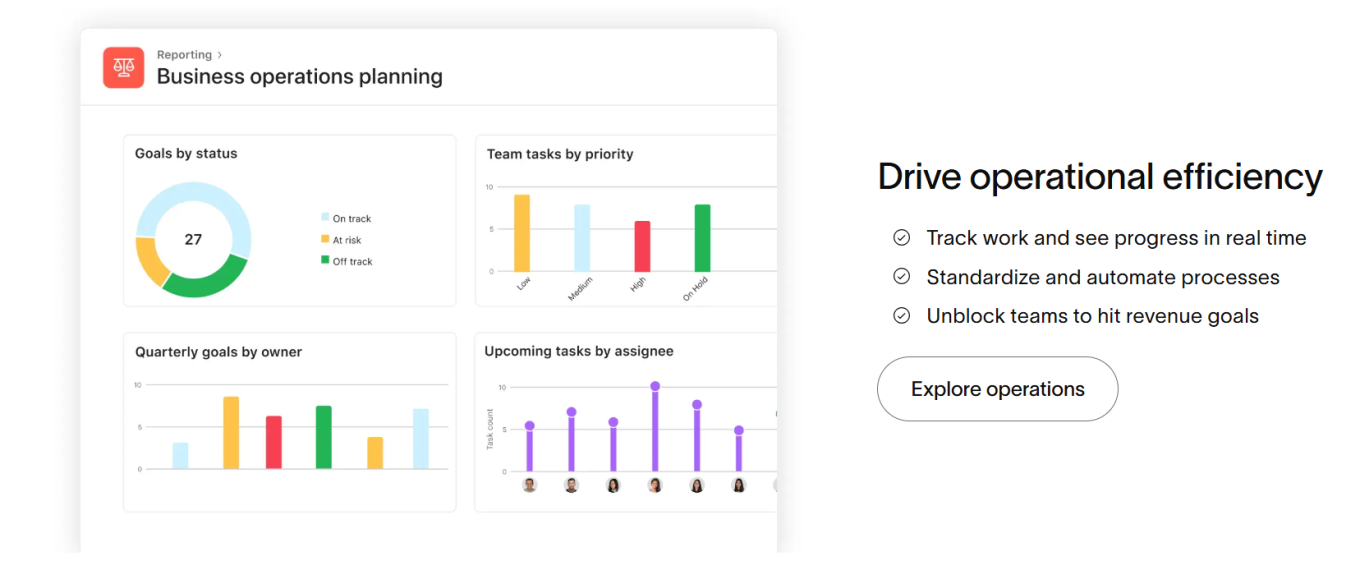Click first assignee avatar in Upcoming tasks
This screenshot has width=1360, height=584.
pyautogui.click(x=529, y=485)
